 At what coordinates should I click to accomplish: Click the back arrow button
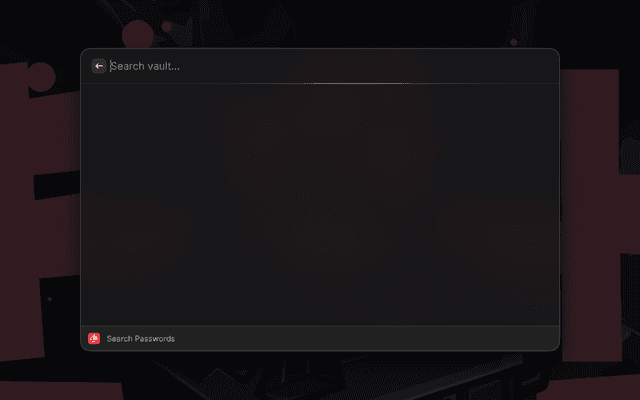click(99, 66)
